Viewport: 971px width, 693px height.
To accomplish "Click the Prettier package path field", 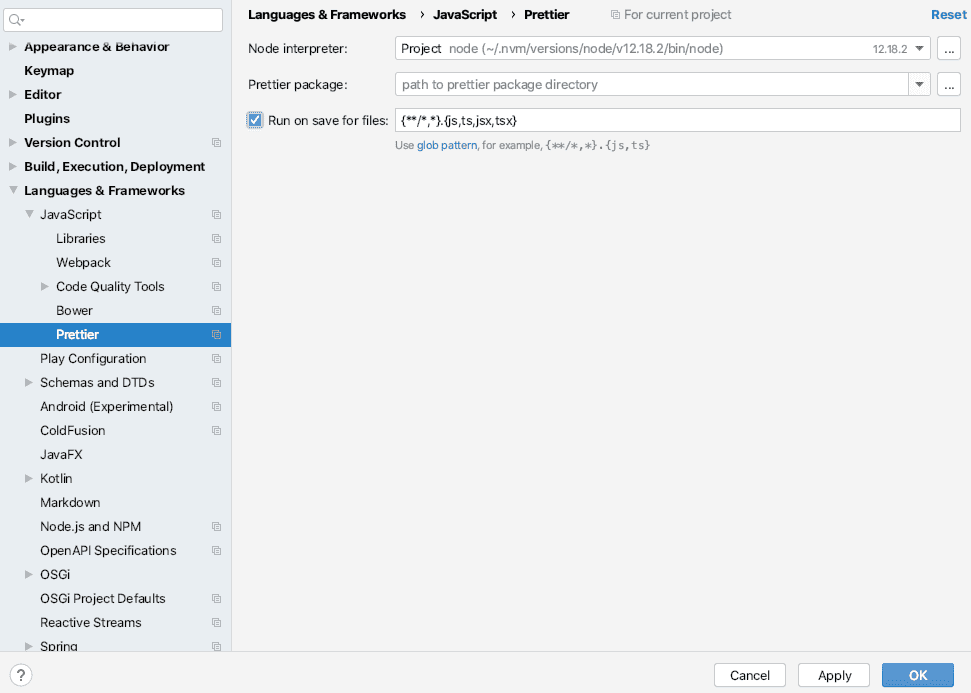I will [651, 84].
